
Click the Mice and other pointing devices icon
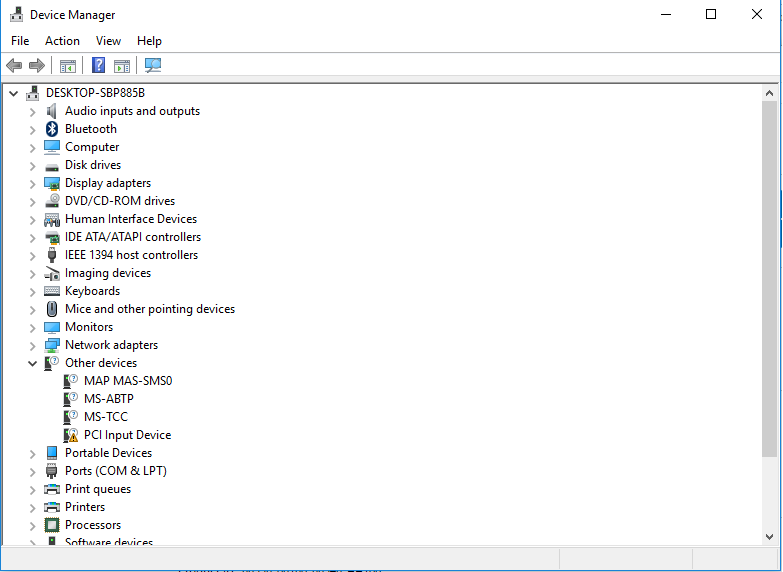tap(51, 309)
